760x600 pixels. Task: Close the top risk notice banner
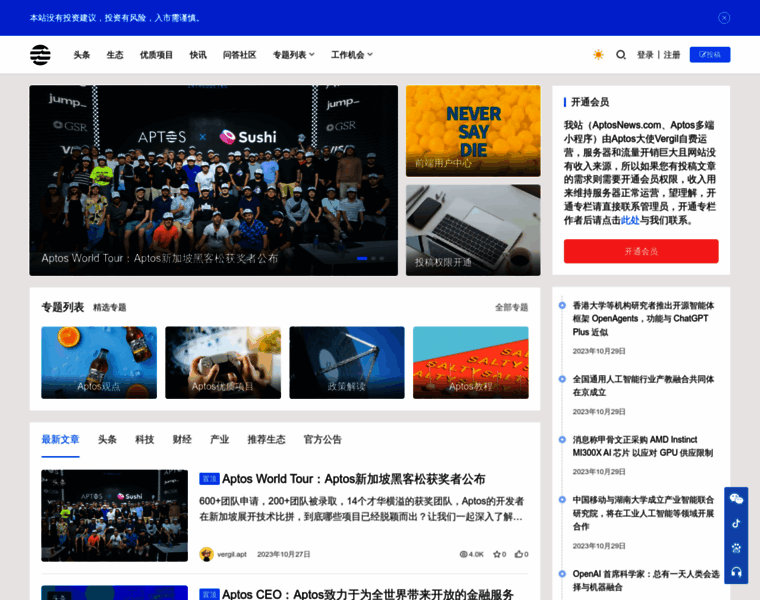[724, 18]
